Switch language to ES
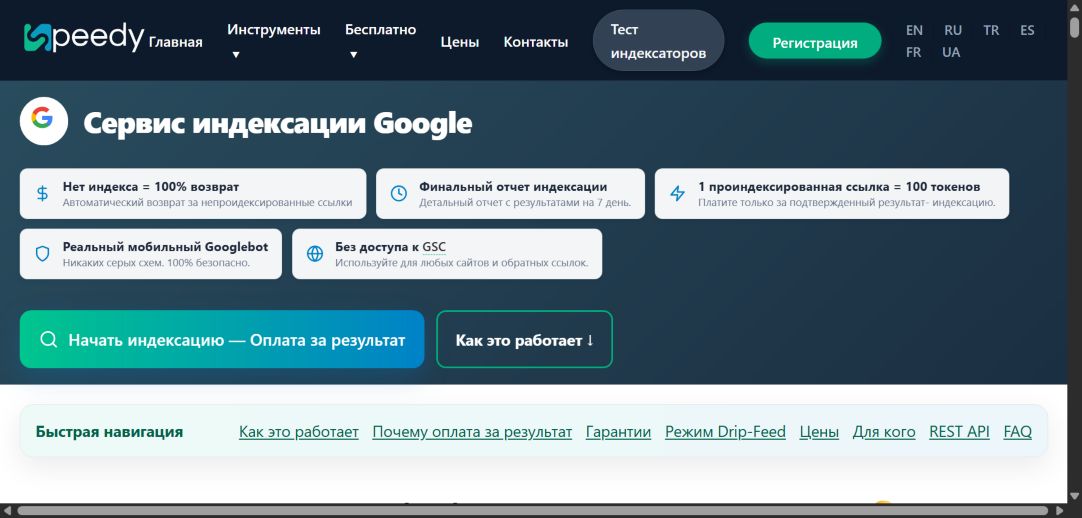Viewport: 1082px width, 518px height. pos(1027,30)
